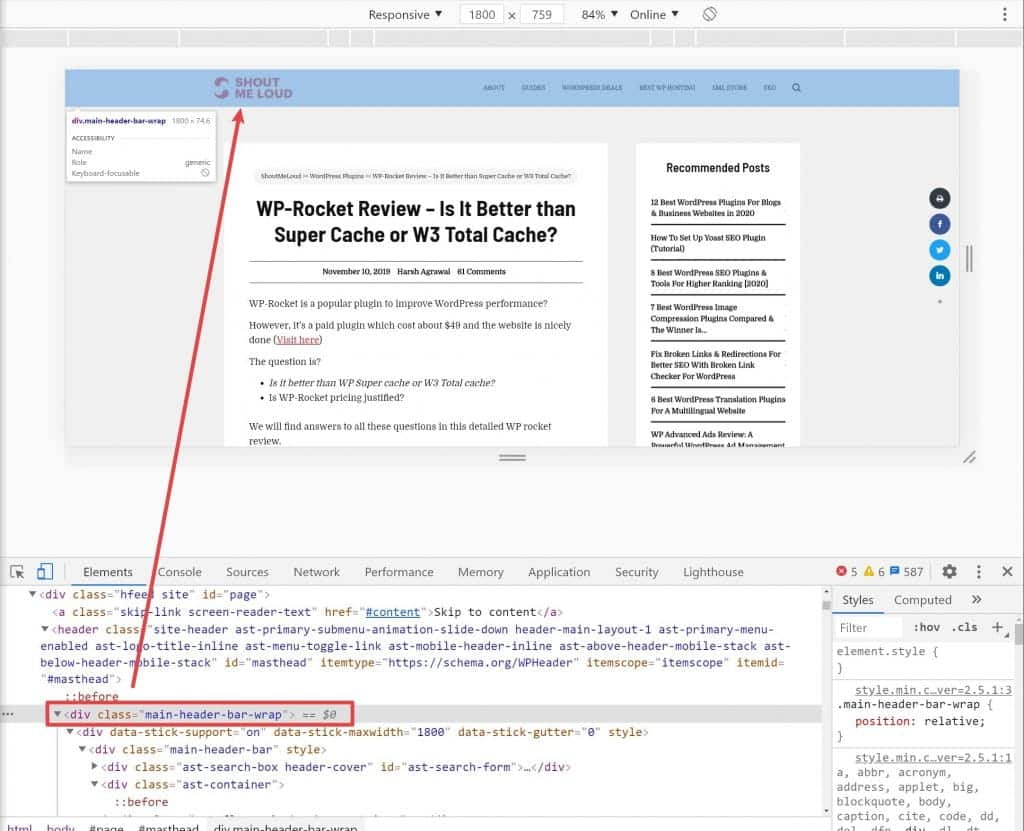Open the #content href link

392,612
